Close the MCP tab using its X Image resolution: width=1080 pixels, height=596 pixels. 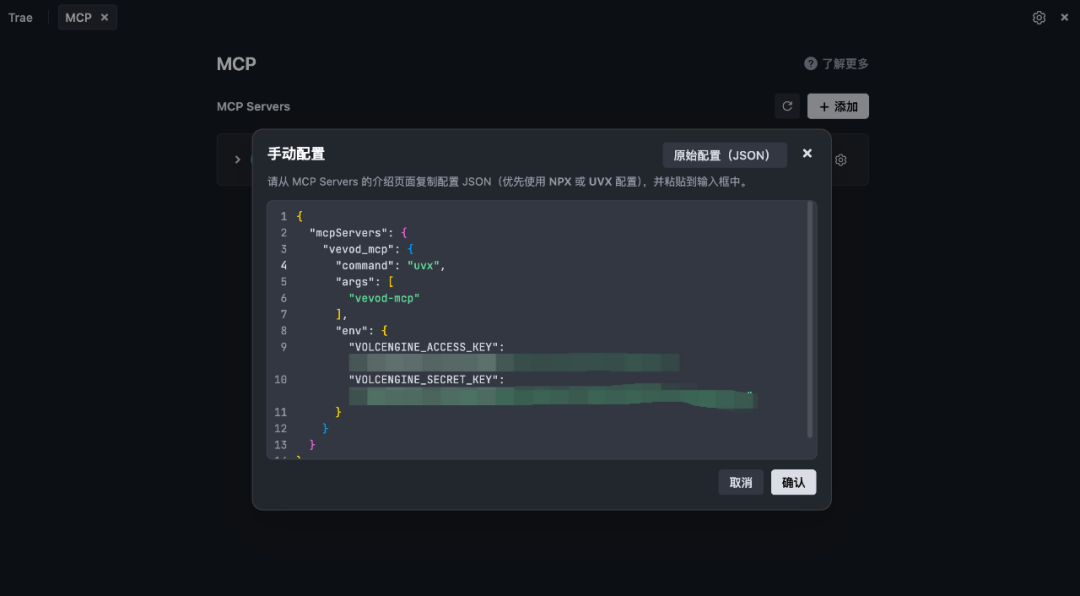coord(105,18)
